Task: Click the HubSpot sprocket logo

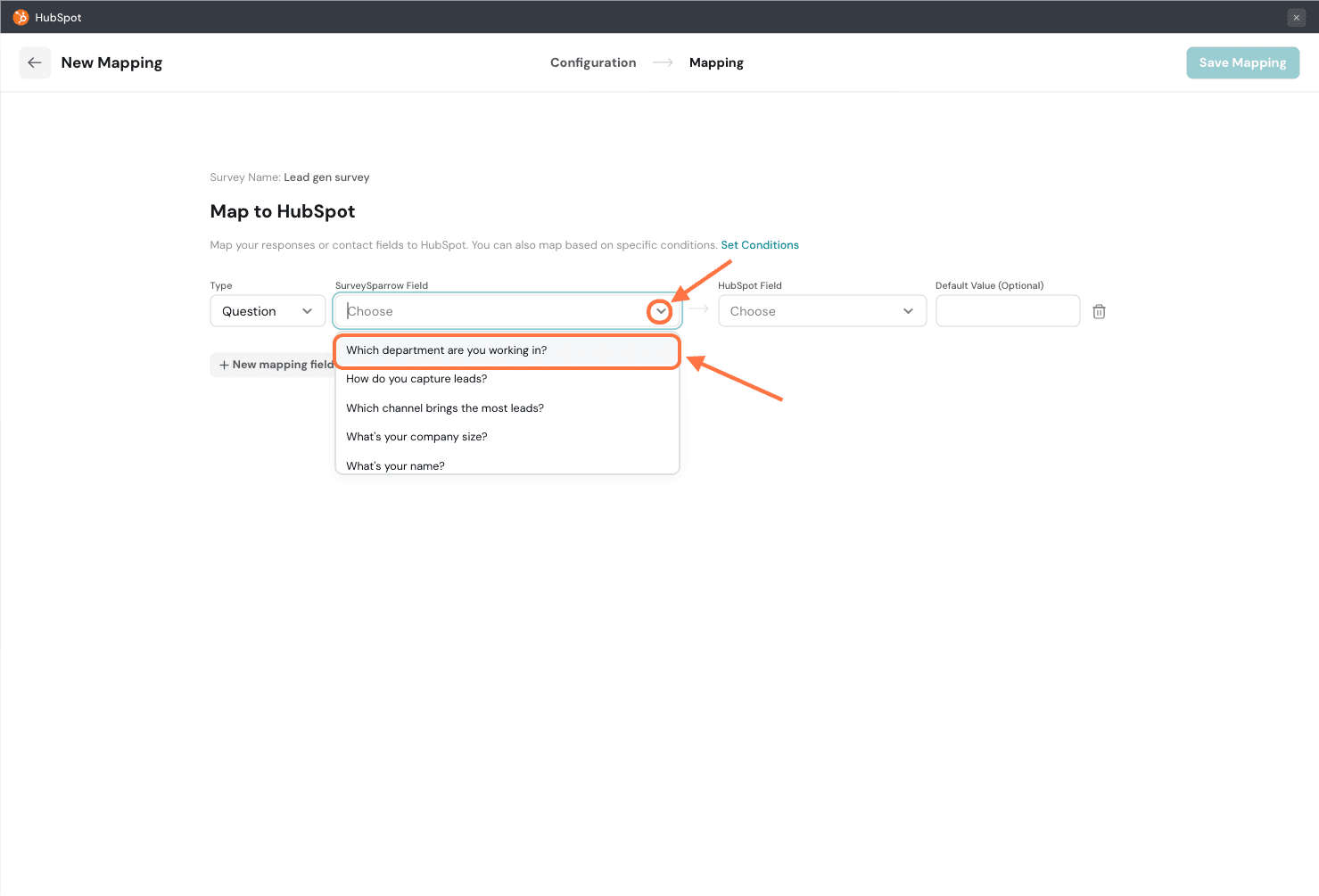Action: (x=21, y=17)
